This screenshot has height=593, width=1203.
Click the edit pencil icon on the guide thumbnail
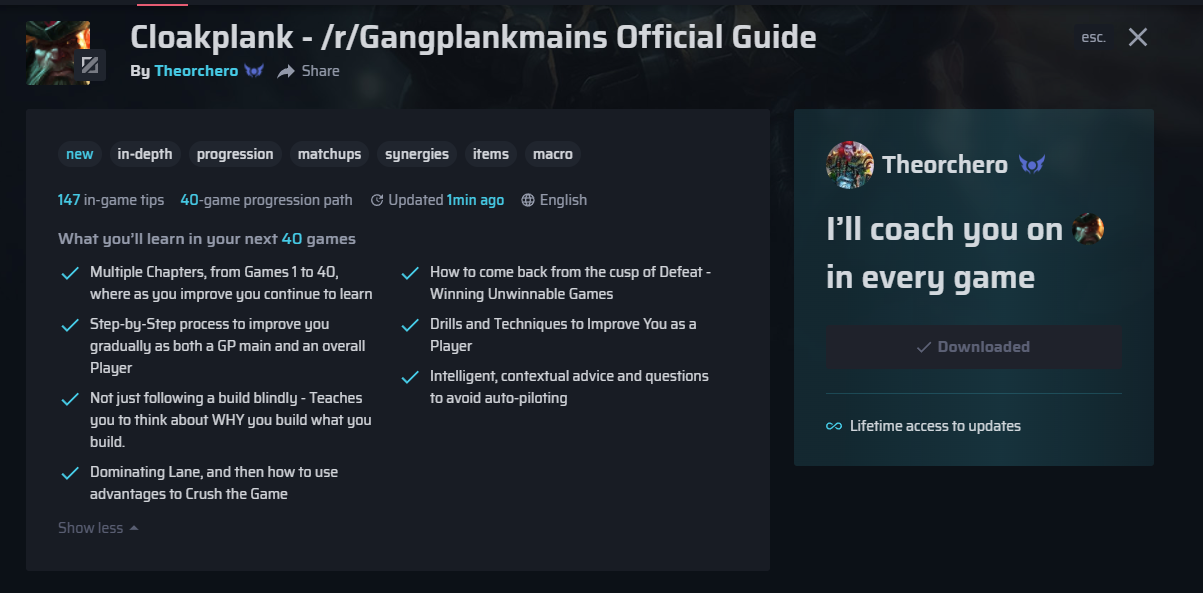(91, 66)
